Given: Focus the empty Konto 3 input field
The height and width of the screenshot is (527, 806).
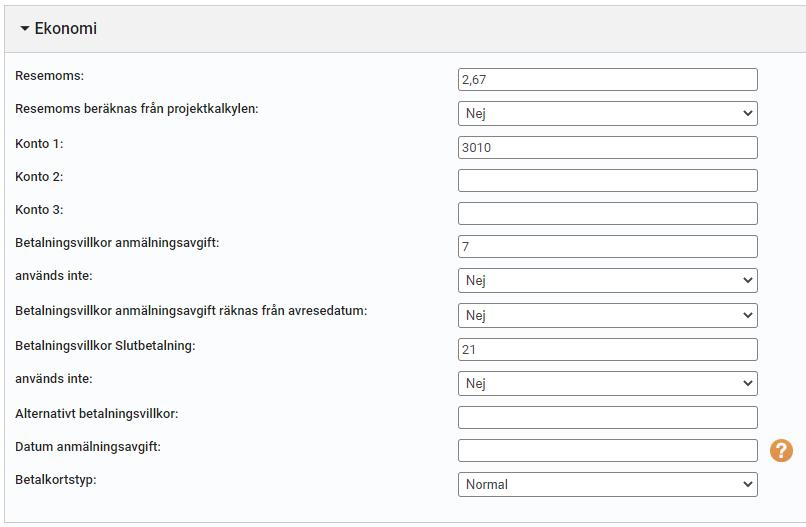Looking at the screenshot, I should tap(608, 213).
